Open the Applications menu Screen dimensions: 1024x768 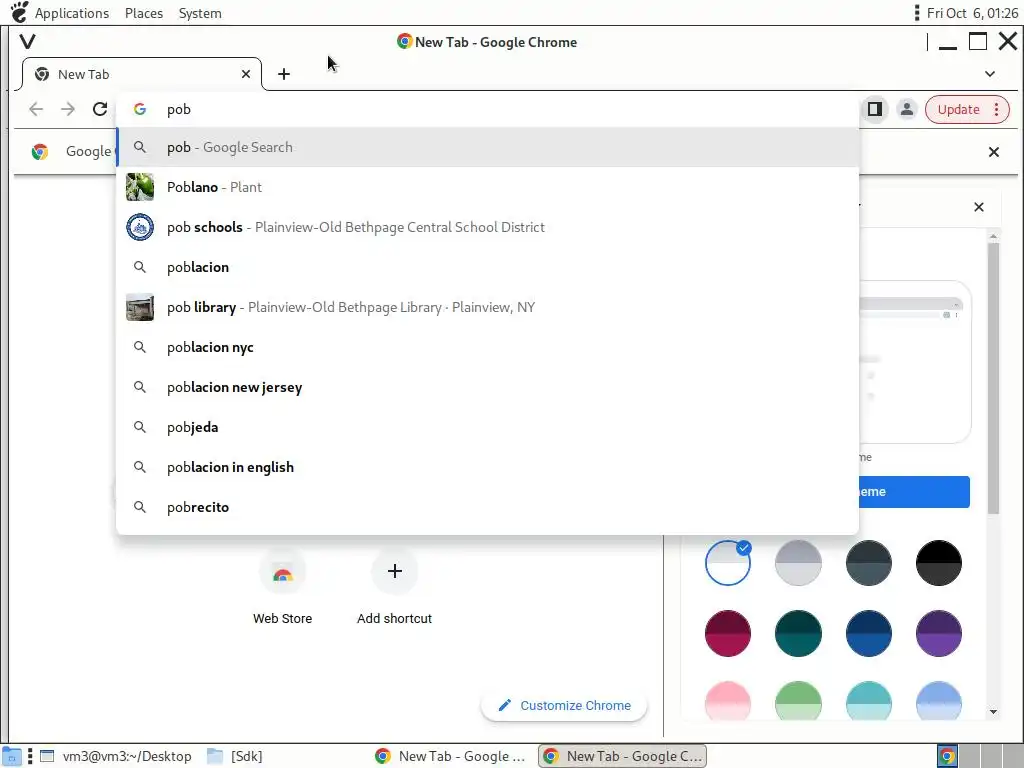(72, 13)
